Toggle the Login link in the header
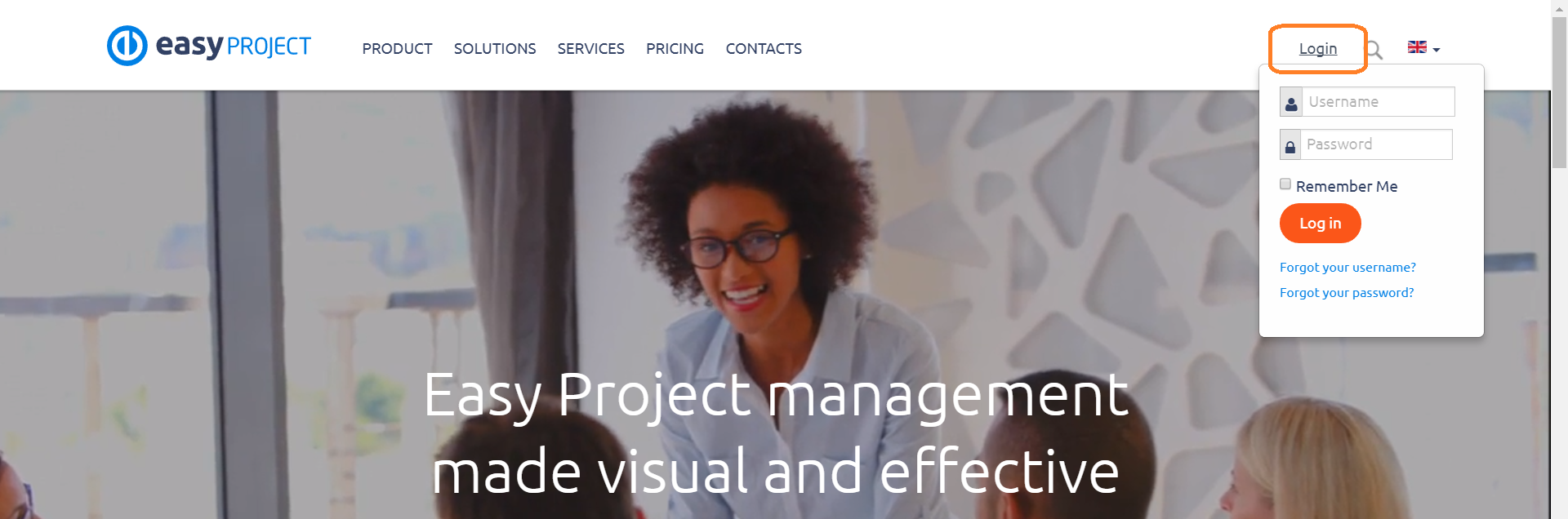1568x519 pixels. pyautogui.click(x=1318, y=49)
